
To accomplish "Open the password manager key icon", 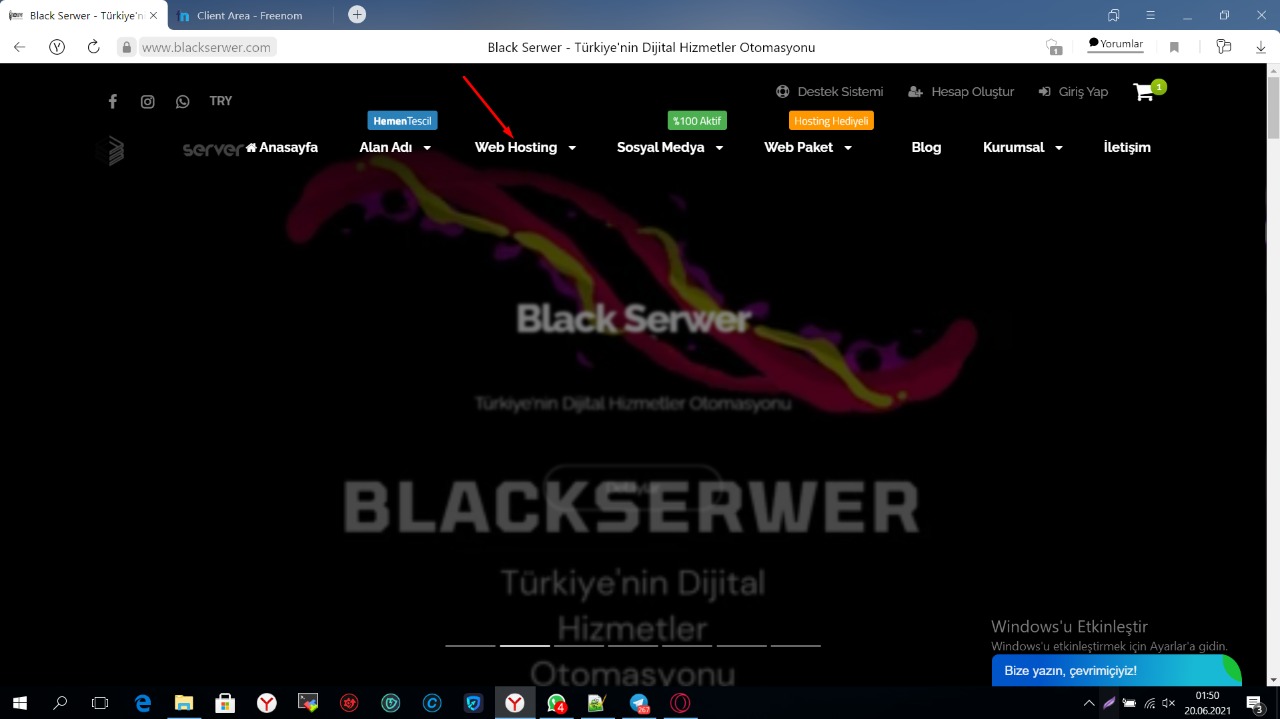I will [1223, 47].
